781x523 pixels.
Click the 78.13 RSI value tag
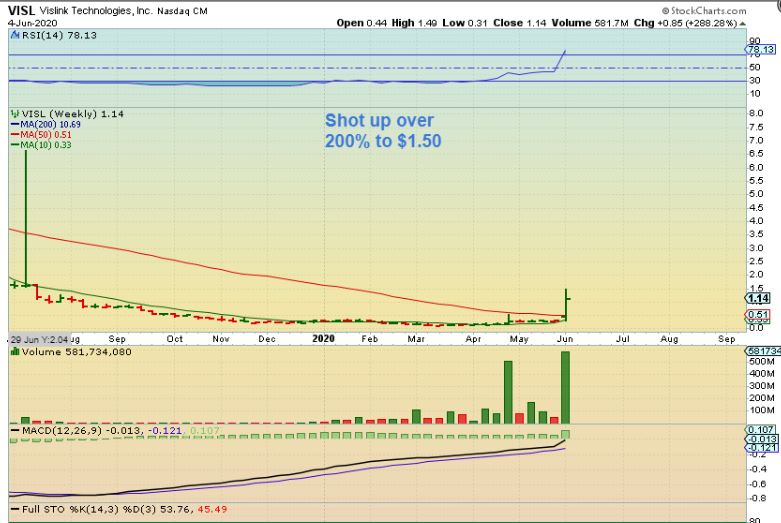(x=761, y=48)
